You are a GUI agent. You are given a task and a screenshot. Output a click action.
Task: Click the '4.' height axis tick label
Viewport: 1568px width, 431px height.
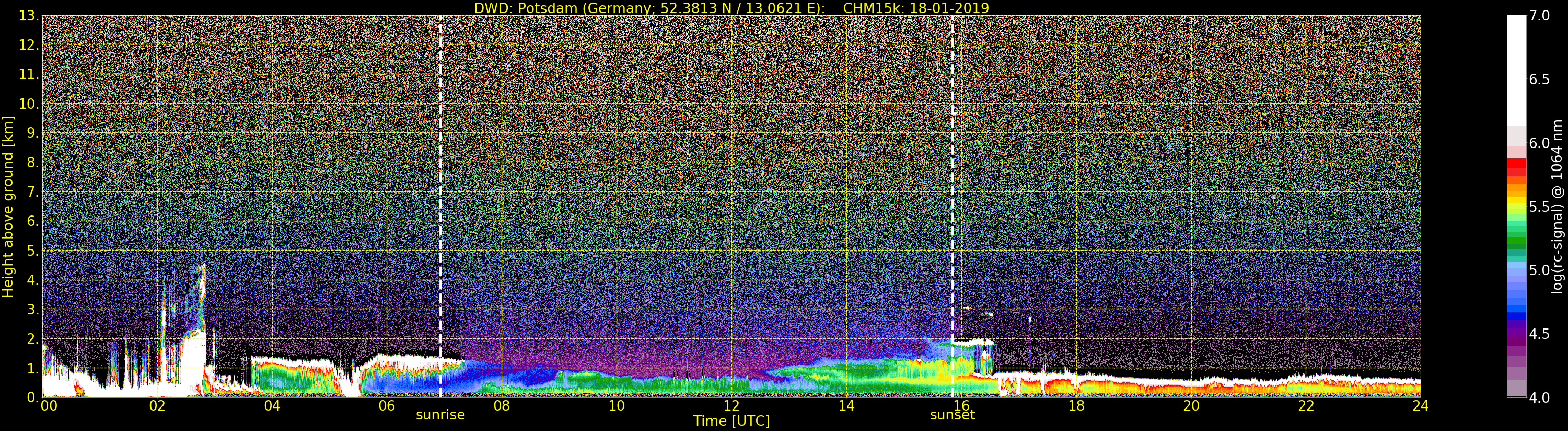[x=33, y=280]
